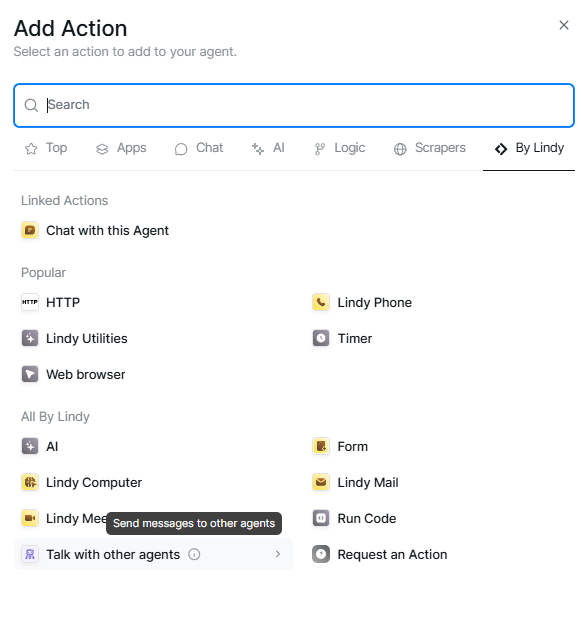Open Lindy Utilities via its sparkle icon

(30, 338)
